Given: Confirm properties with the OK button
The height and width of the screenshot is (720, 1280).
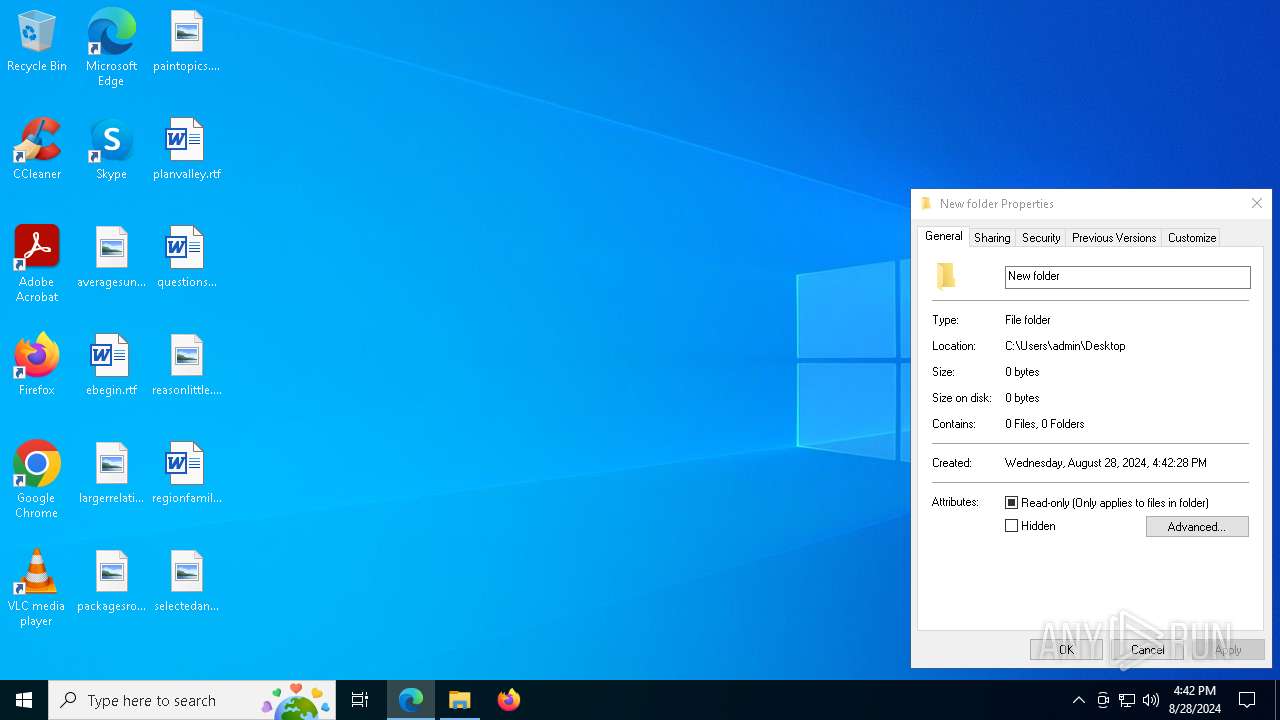Looking at the screenshot, I should coord(1066,650).
